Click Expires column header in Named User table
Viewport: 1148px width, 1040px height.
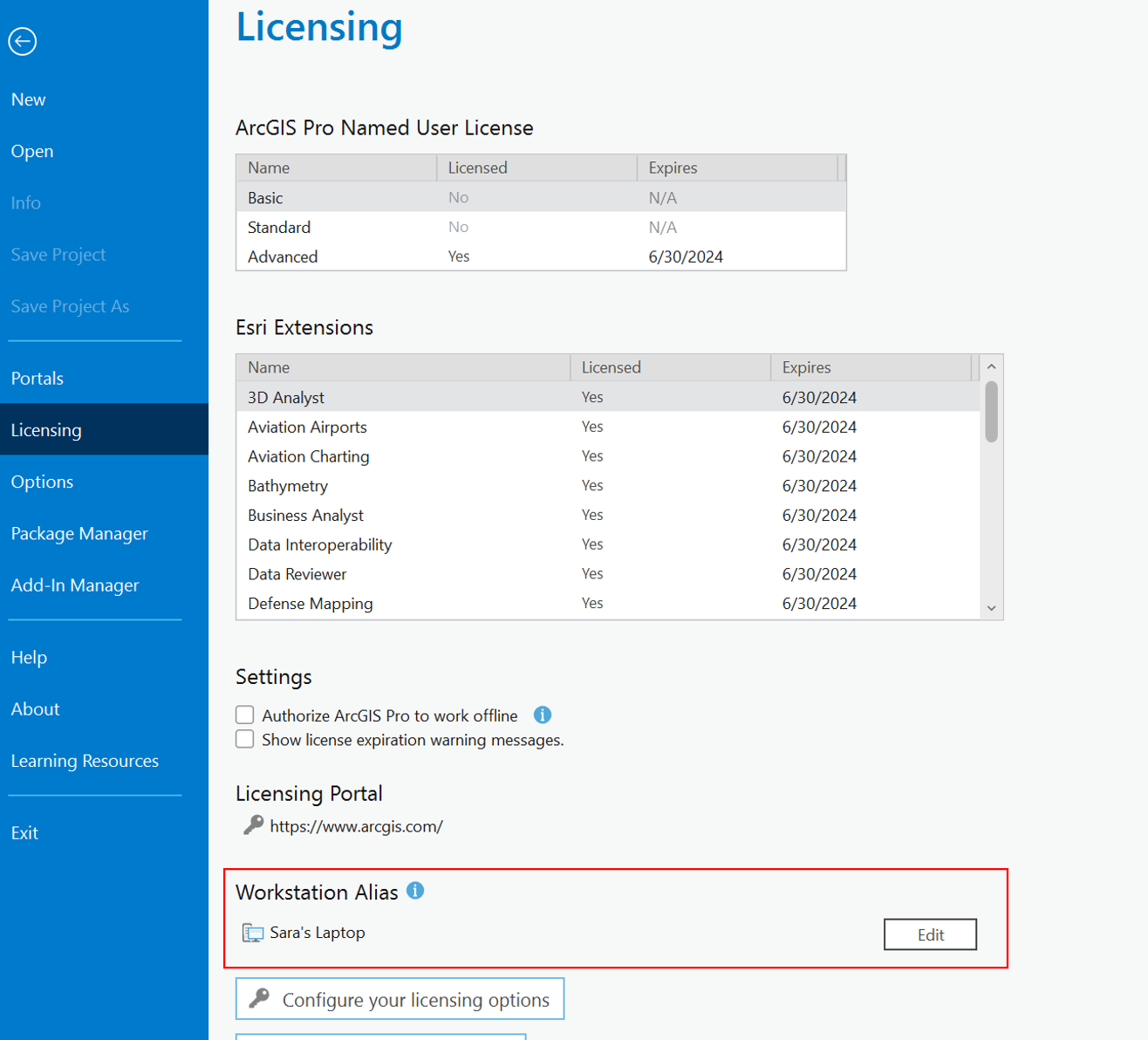point(738,168)
